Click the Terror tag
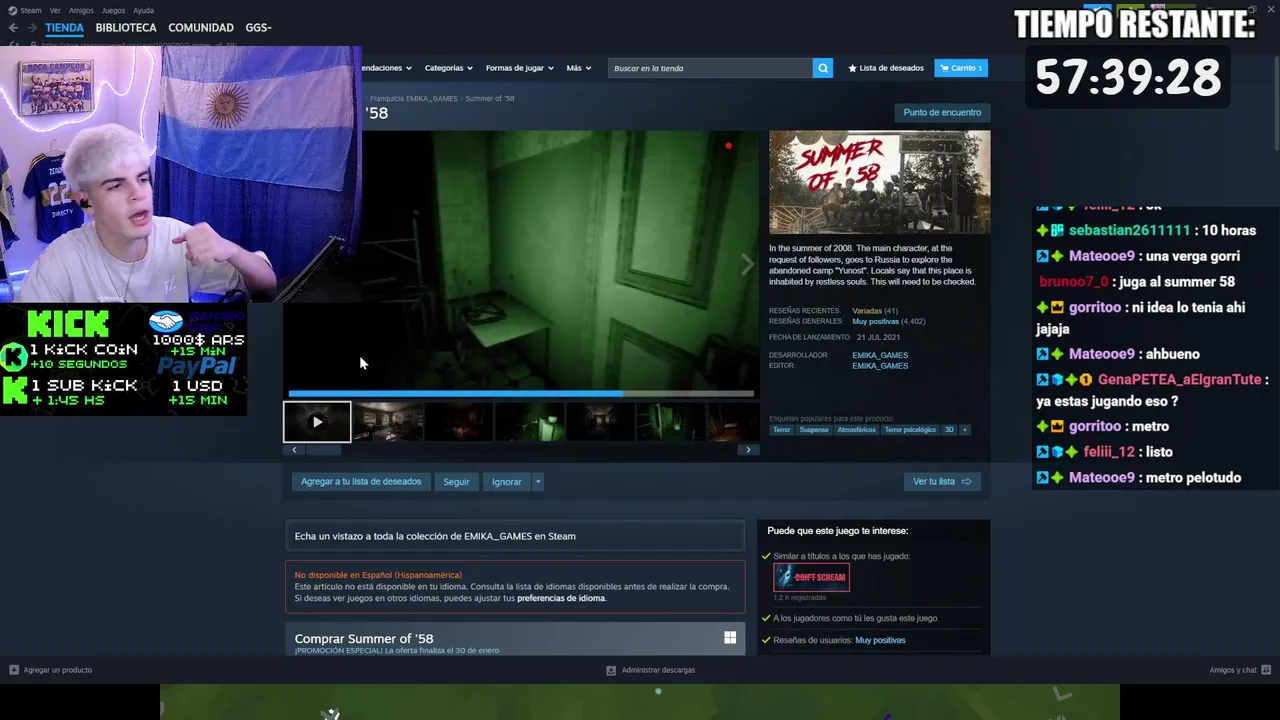 (x=782, y=430)
